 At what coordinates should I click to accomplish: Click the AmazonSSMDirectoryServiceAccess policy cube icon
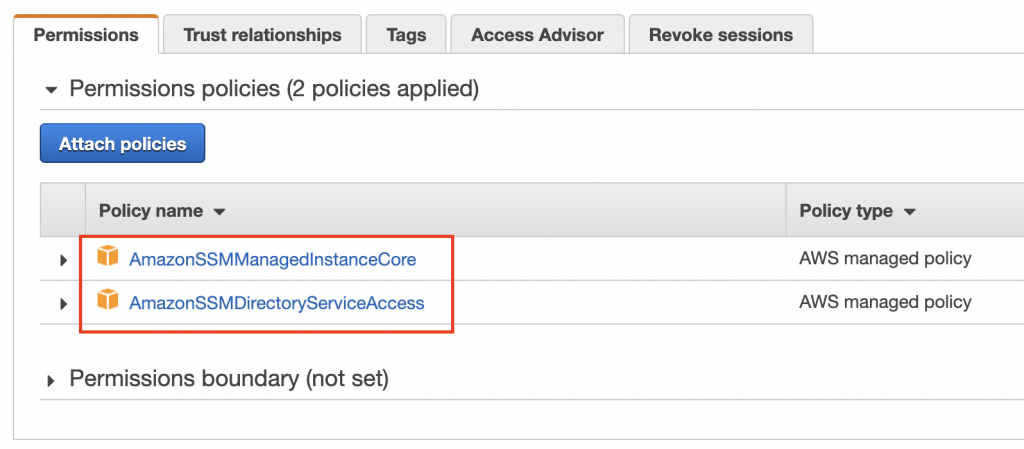tap(107, 301)
